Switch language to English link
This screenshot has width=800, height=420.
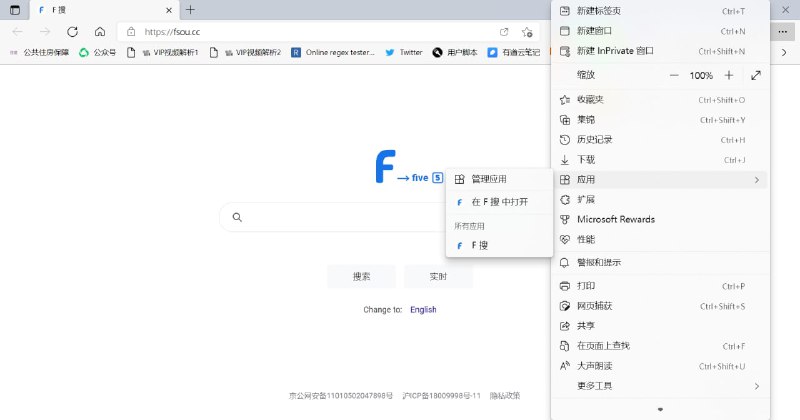click(423, 309)
